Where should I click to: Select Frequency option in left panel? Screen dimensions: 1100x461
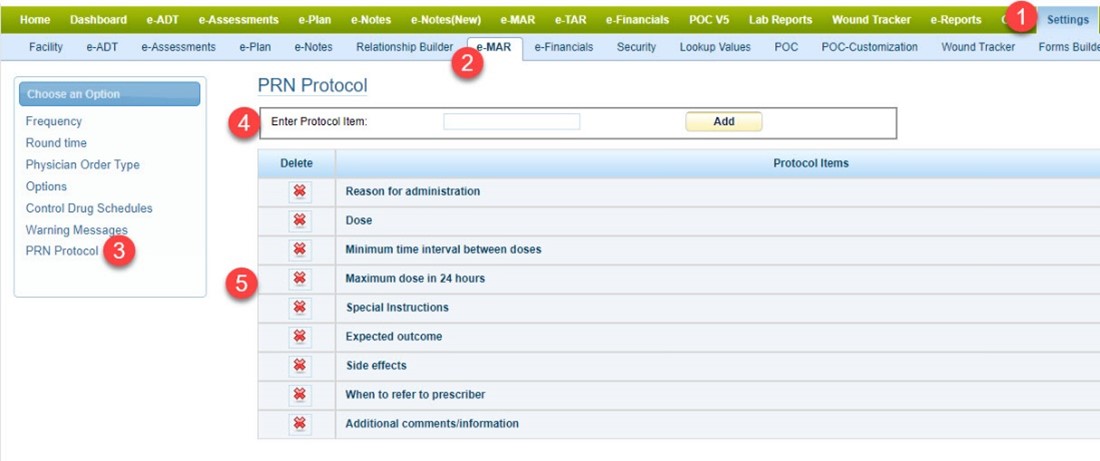point(54,121)
